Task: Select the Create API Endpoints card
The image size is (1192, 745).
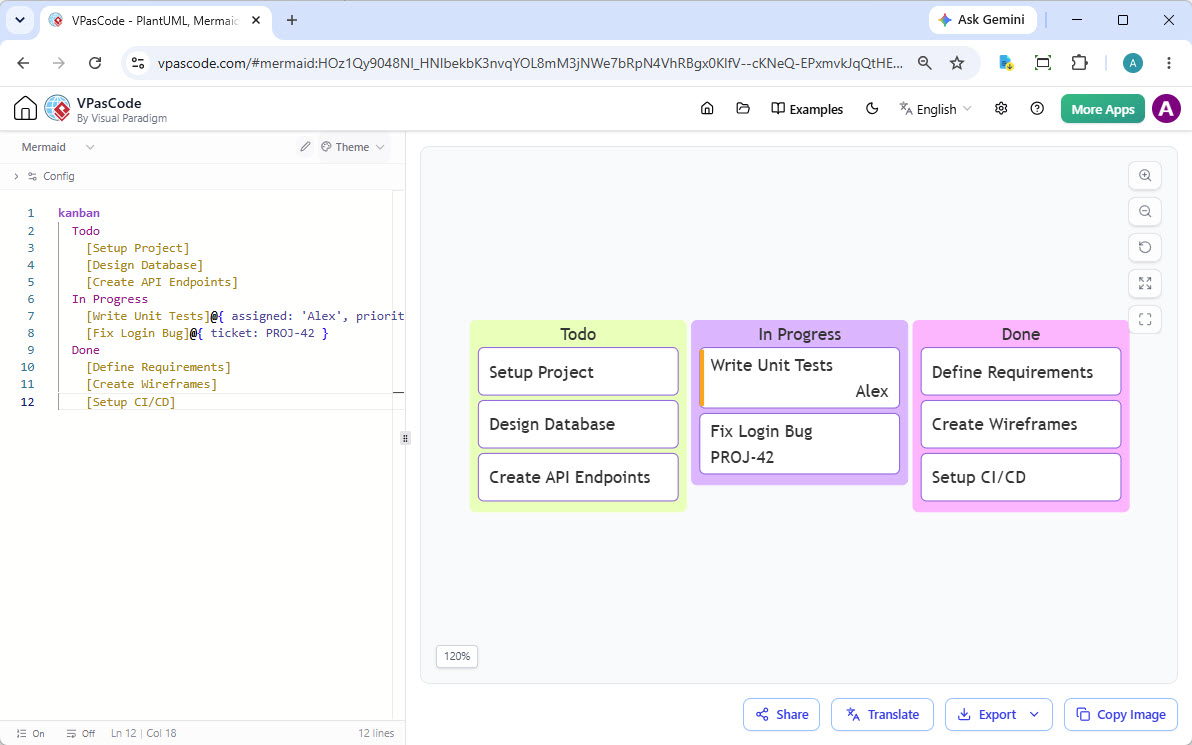Action: [578, 477]
